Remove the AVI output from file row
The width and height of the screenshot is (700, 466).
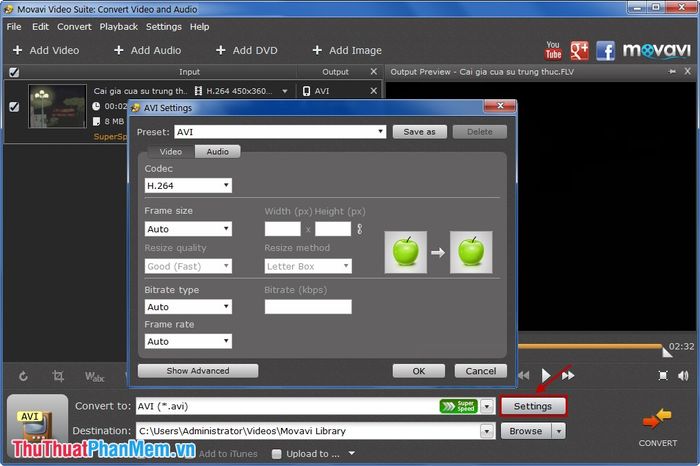[374, 91]
